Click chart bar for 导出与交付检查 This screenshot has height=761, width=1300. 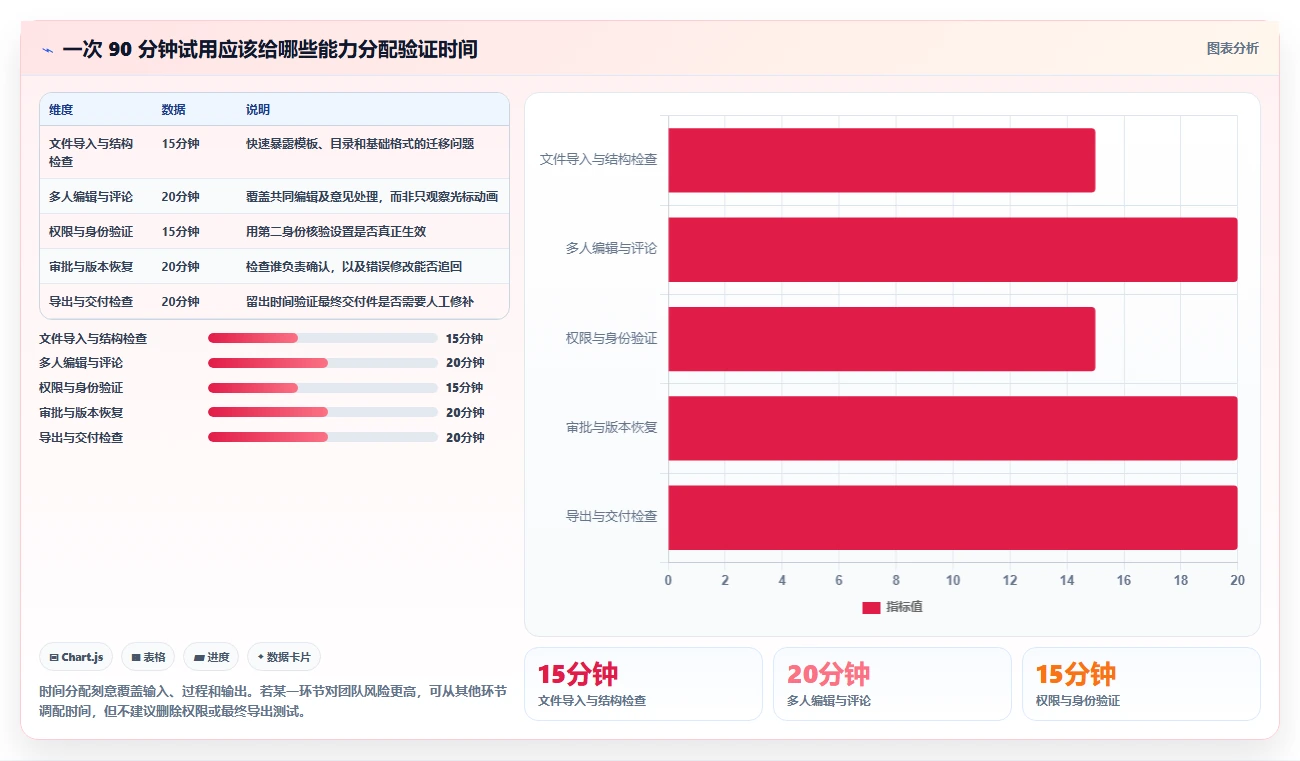coord(953,517)
